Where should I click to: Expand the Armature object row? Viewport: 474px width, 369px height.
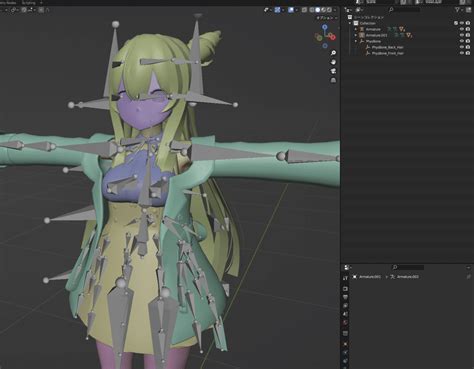coord(356,29)
